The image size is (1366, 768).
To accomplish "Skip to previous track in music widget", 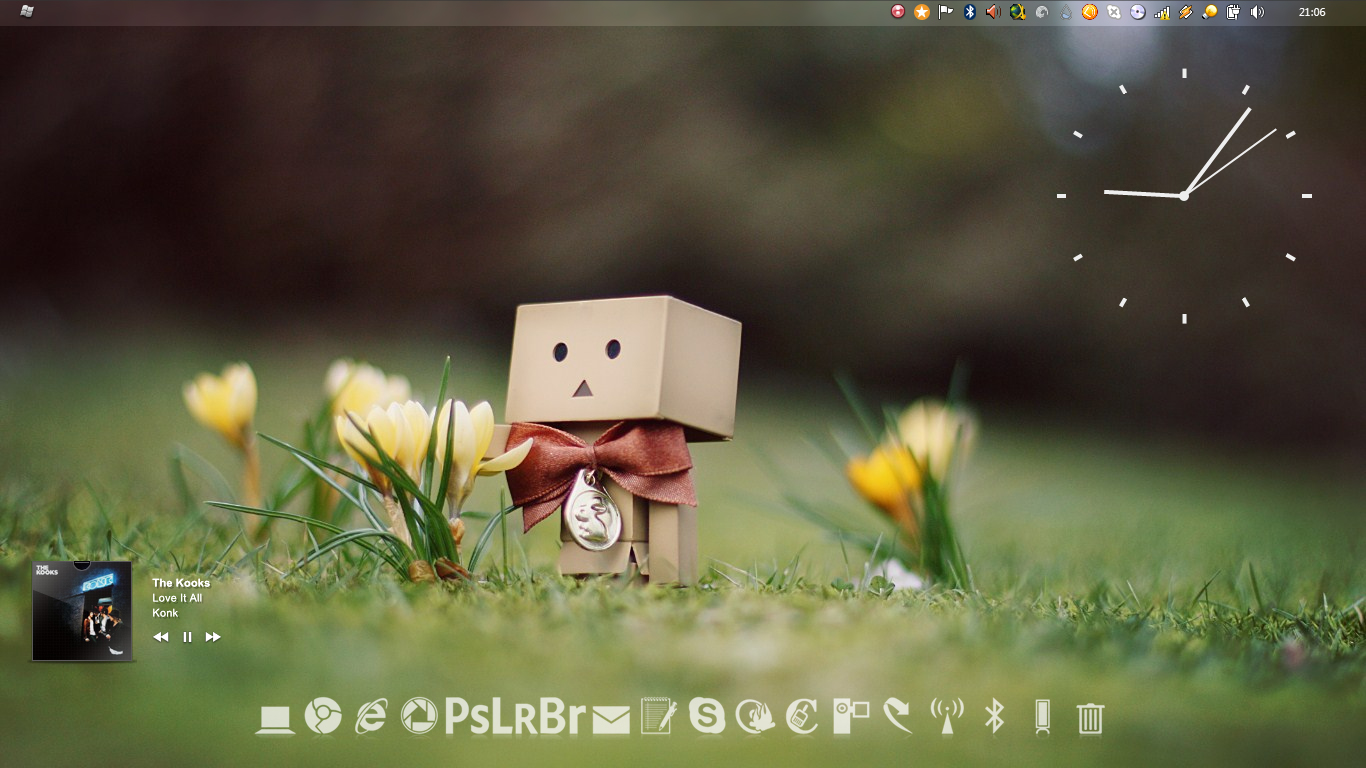I will click(x=161, y=637).
